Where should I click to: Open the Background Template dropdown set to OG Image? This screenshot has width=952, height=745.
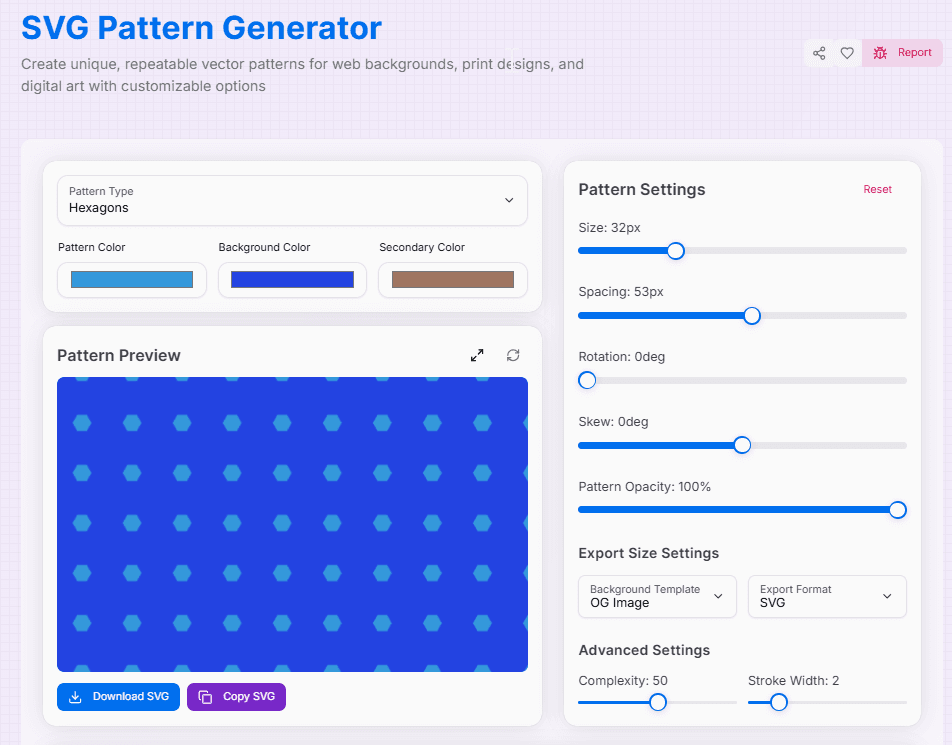click(657, 596)
